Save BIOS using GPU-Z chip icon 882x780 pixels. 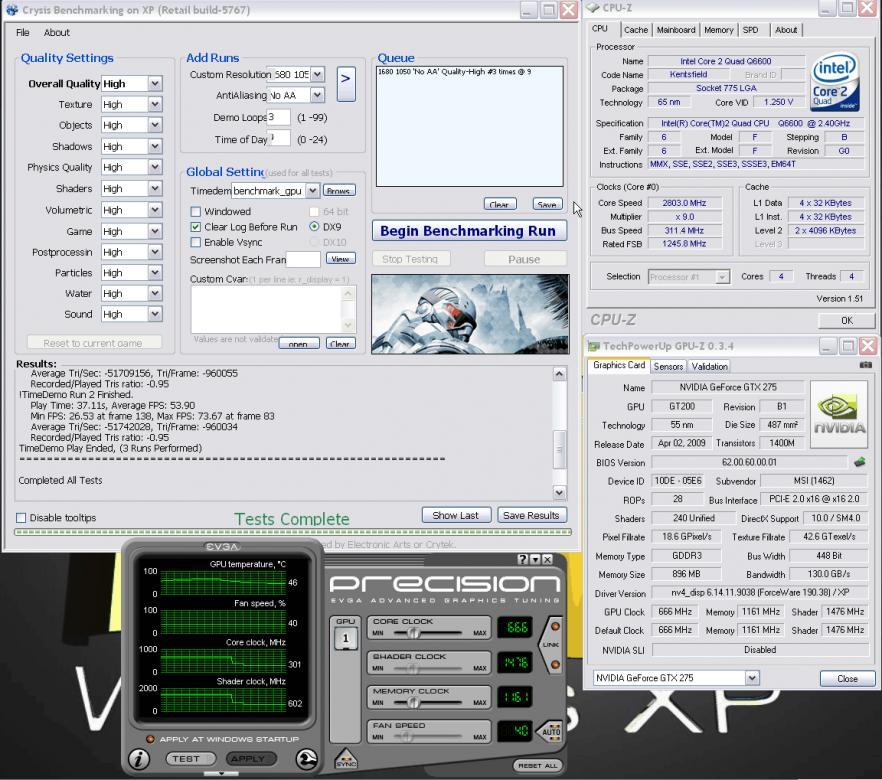coord(859,462)
